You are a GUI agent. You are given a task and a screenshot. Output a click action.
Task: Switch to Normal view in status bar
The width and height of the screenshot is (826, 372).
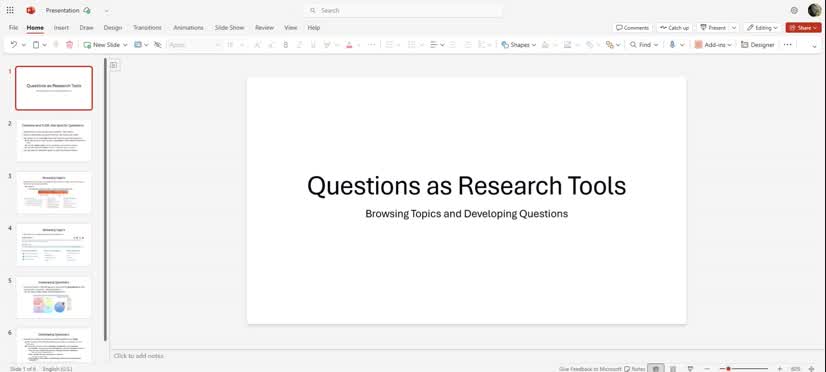click(x=655, y=369)
